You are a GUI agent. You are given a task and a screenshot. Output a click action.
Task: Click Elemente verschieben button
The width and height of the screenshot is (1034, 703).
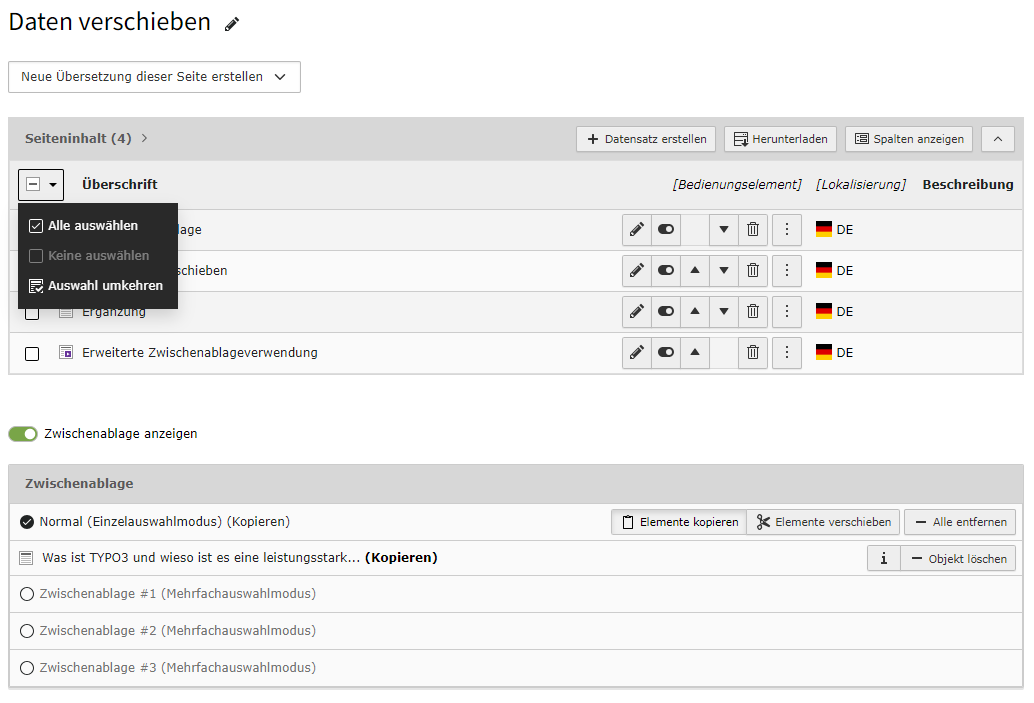click(824, 522)
